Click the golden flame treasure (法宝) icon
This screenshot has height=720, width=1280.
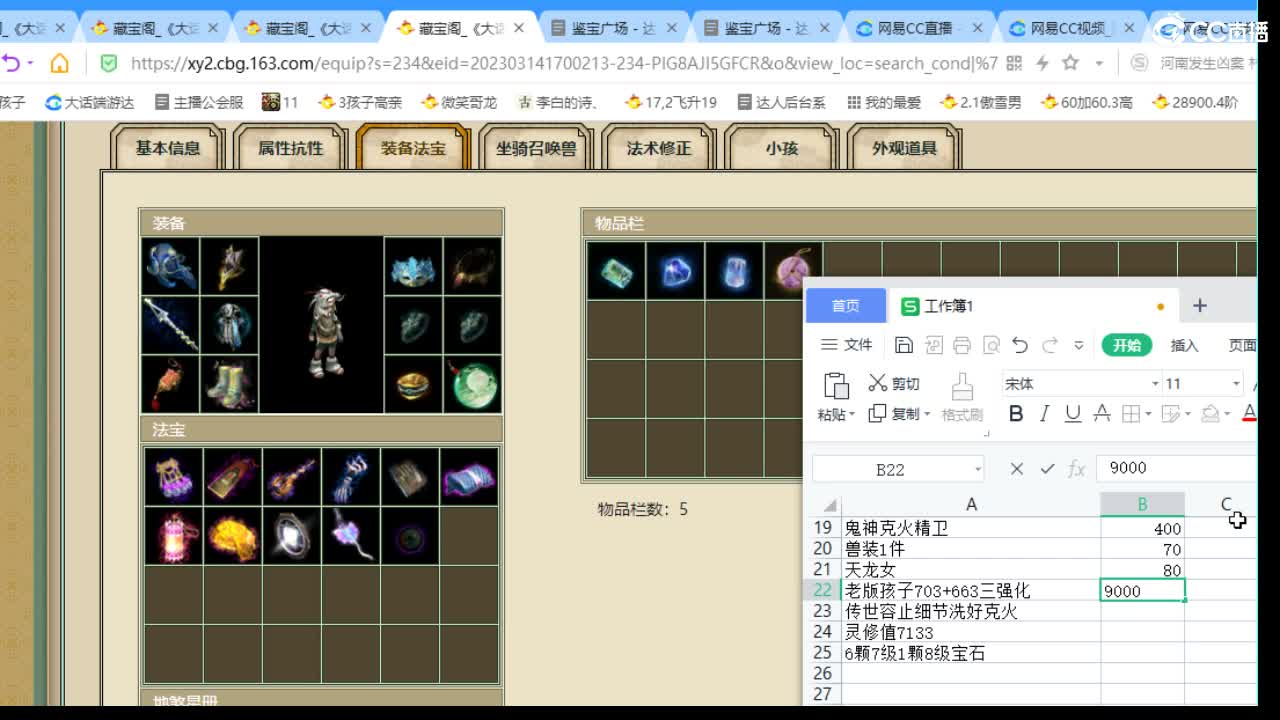point(232,535)
